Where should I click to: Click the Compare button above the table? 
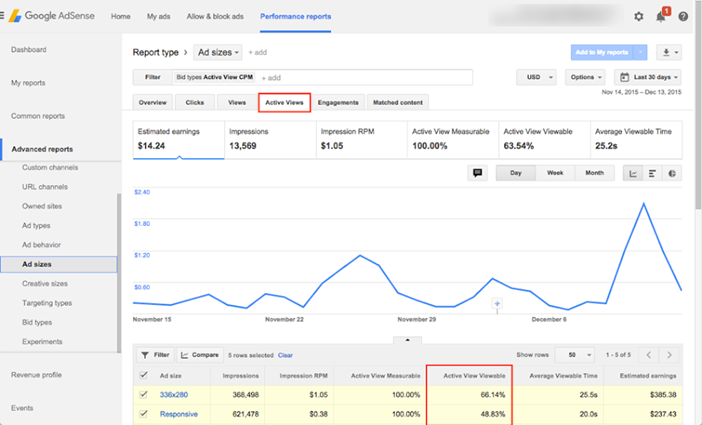pos(200,355)
